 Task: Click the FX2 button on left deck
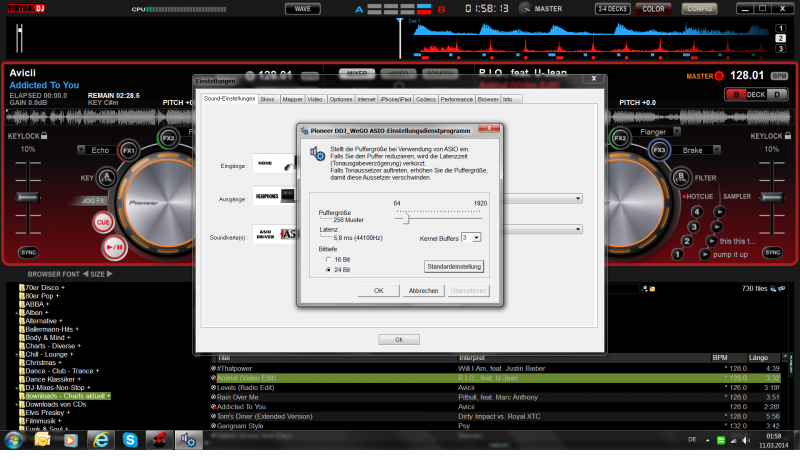point(168,138)
